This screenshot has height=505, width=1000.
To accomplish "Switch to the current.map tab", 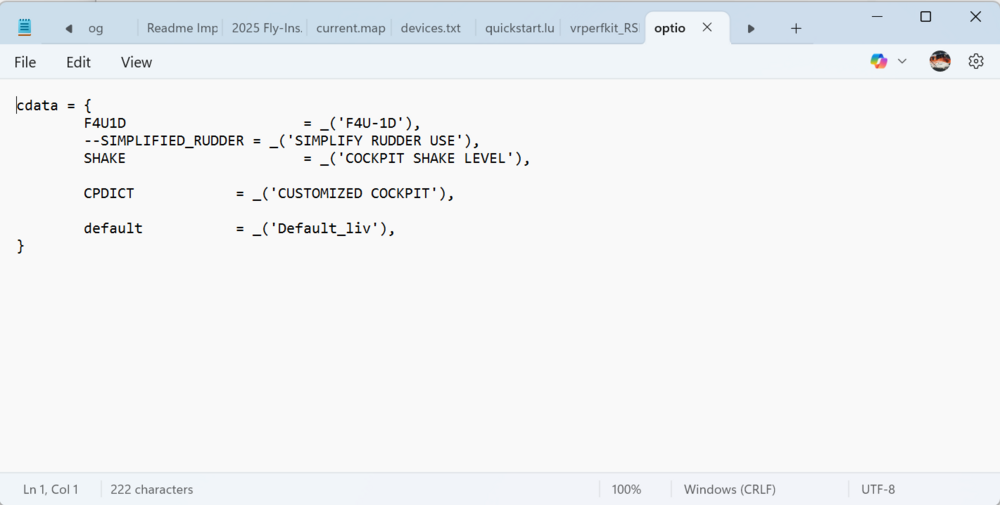I will (x=350, y=28).
